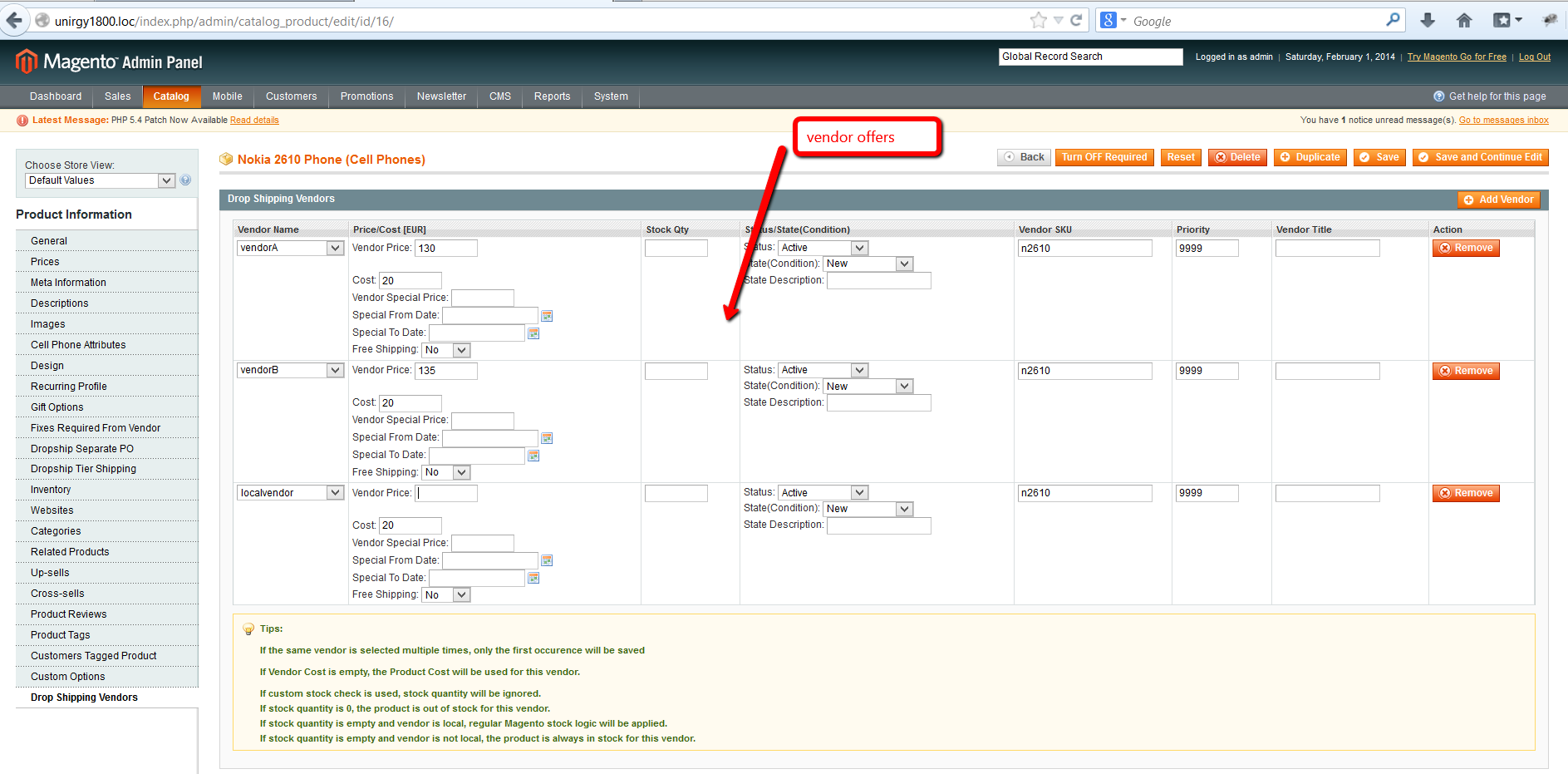Screen dimensions: 1568x774
Task: Click localvendor Cost field
Action: tap(410, 525)
